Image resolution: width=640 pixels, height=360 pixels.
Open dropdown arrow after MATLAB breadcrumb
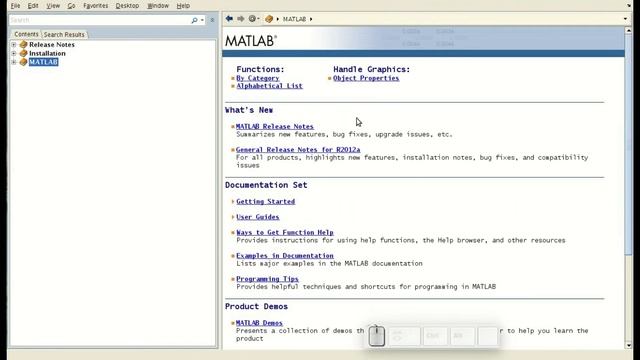311,19
